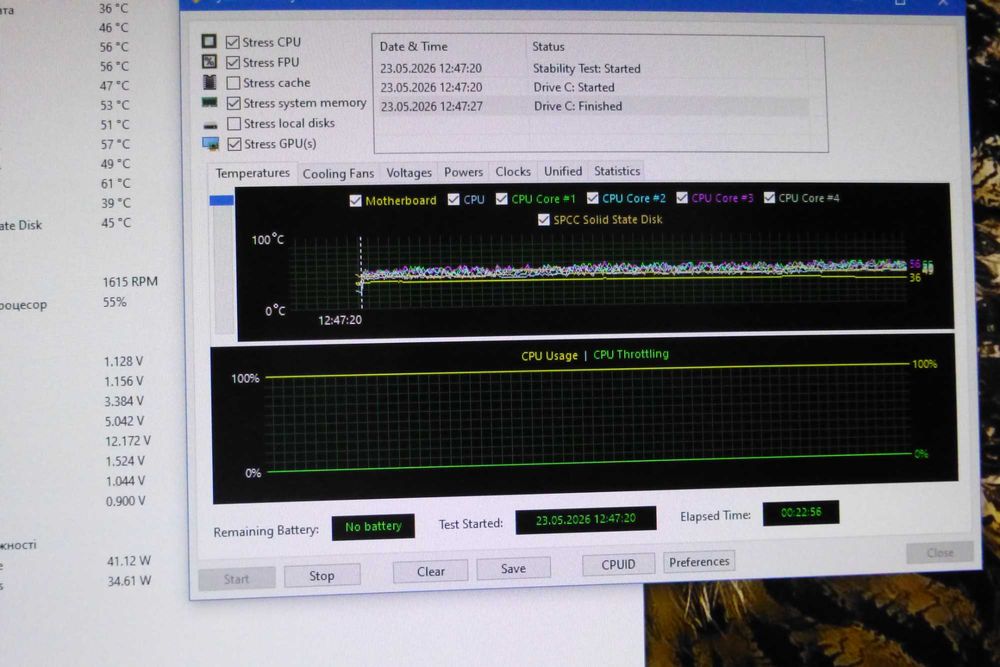Click the 12:47:20 timestamp under the temperature graph

pyautogui.click(x=340, y=320)
